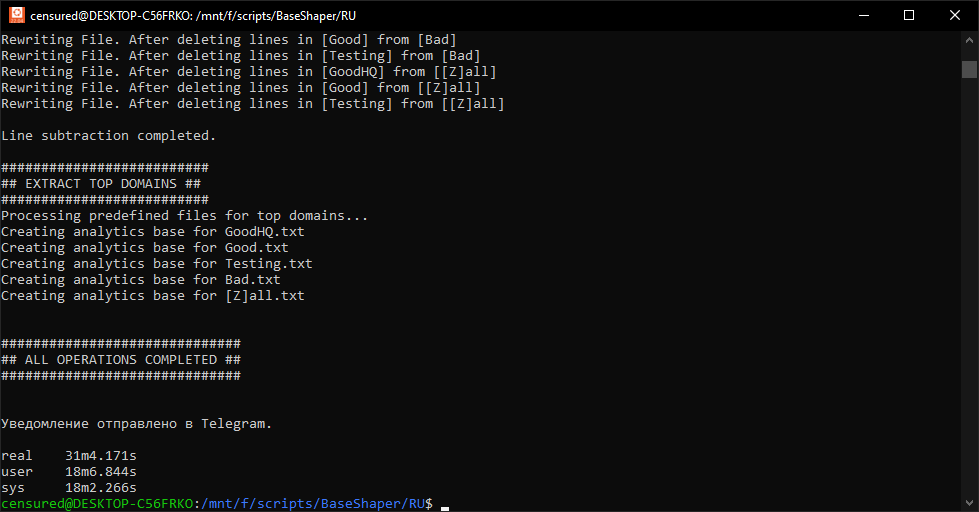Click the 'ALL OPERATIONS COMPLETED' heading
Viewport: 979px width, 512px height.
pyautogui.click(x=121, y=359)
